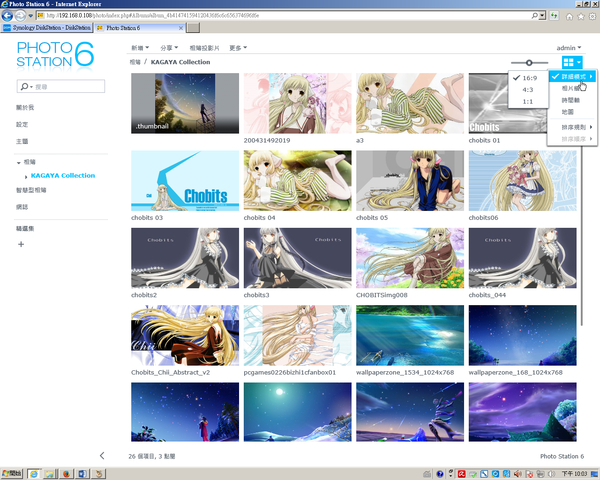Open the 分享 dropdown menu
600x480 pixels.
click(x=169, y=48)
